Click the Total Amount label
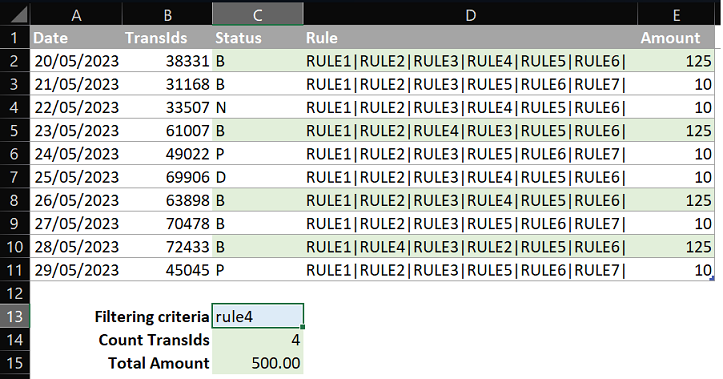The height and width of the screenshot is (379, 723). (x=159, y=363)
